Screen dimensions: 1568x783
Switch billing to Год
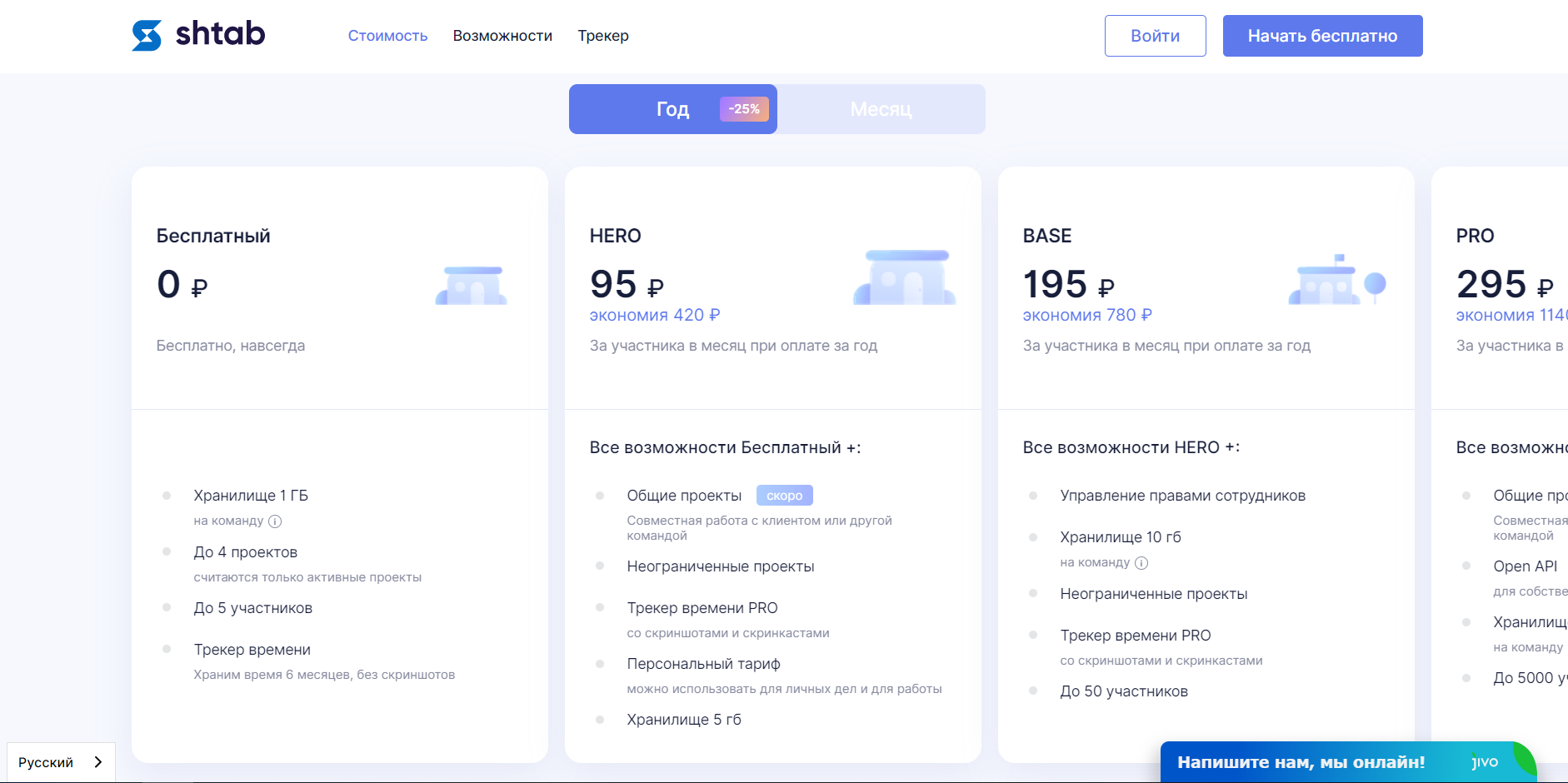(672, 109)
